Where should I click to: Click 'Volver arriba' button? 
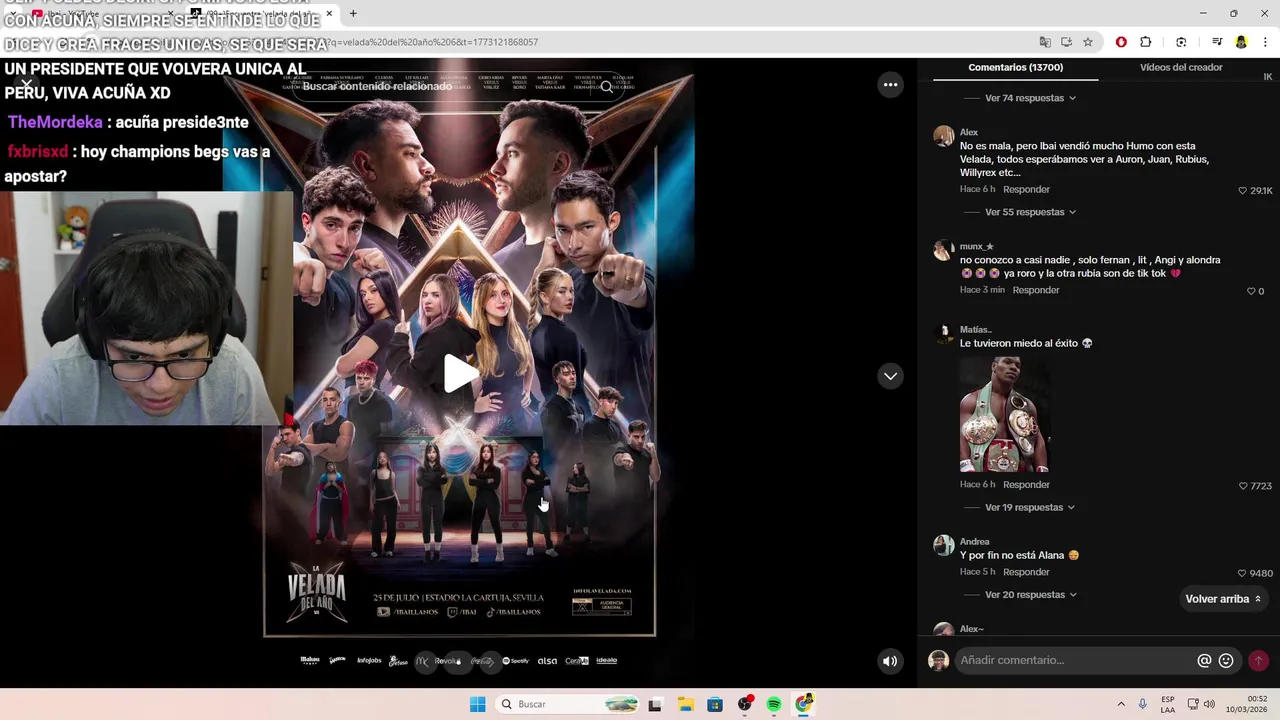point(1223,599)
